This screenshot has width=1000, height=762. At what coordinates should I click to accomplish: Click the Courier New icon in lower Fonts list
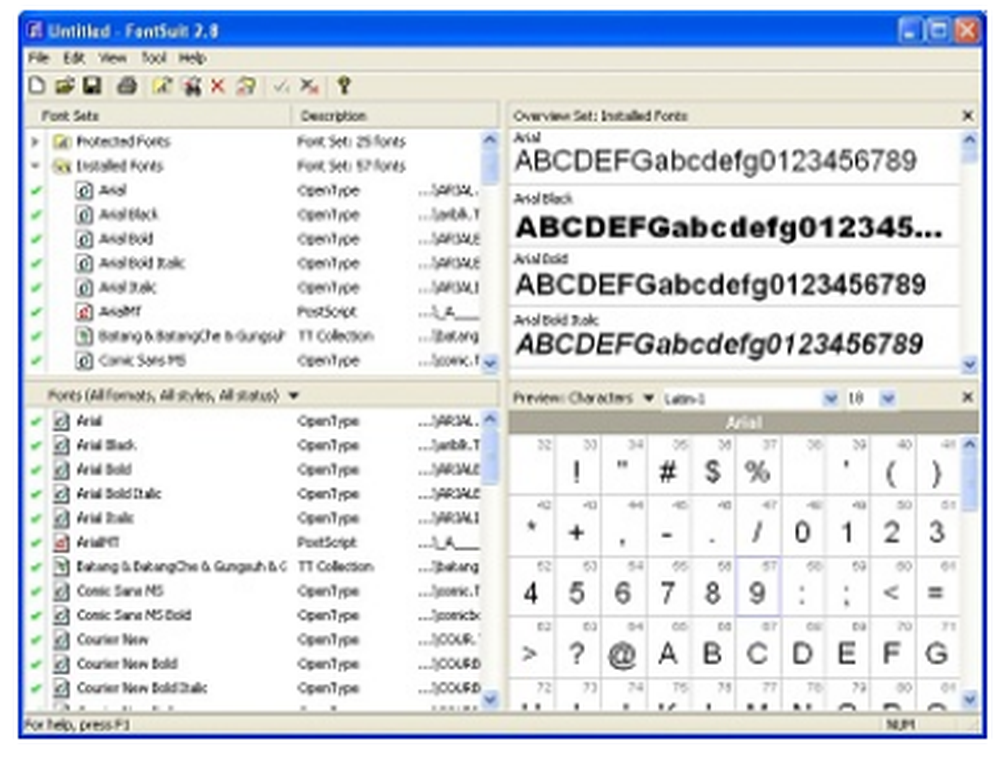pyautogui.click(x=61, y=639)
